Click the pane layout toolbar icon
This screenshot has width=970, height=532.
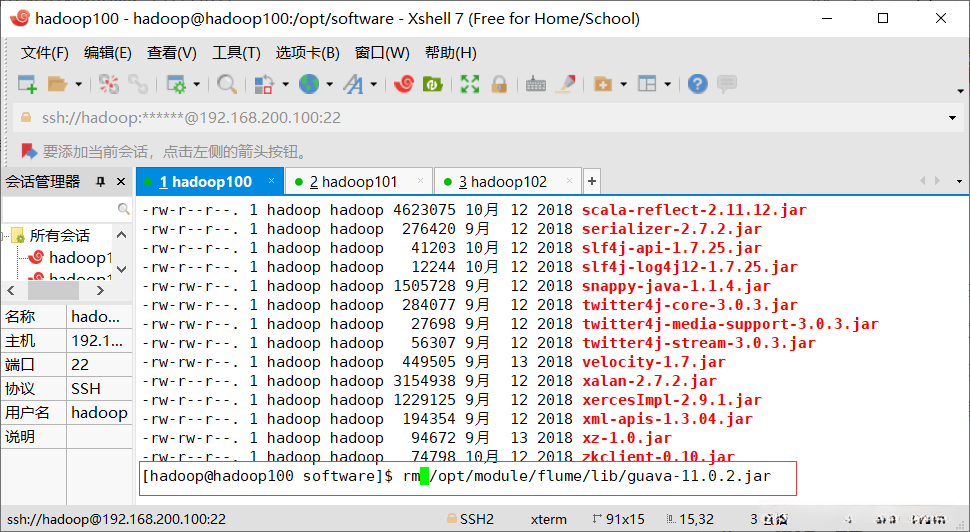647,84
